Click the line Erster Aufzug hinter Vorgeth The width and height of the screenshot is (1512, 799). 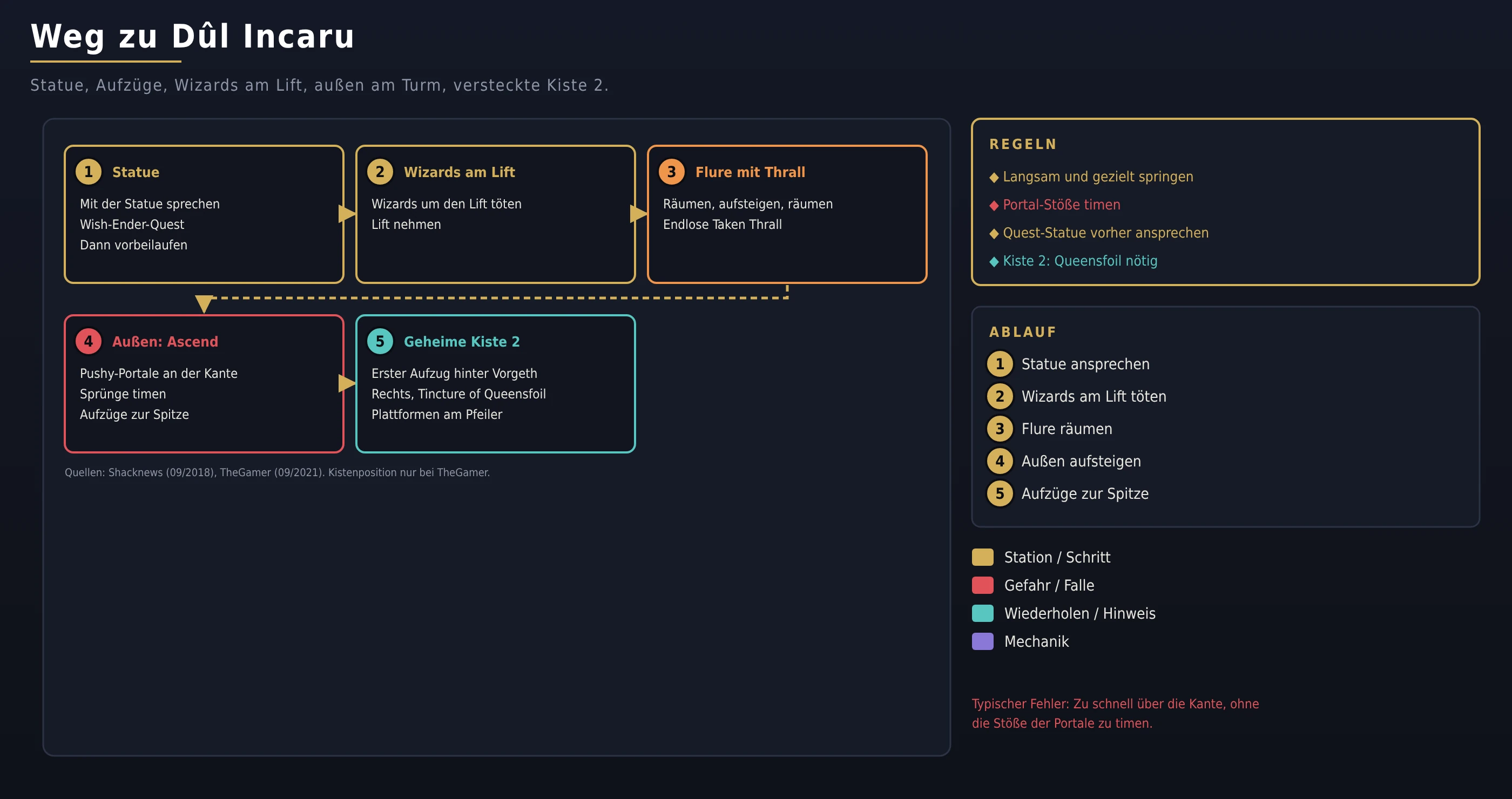tap(454, 374)
